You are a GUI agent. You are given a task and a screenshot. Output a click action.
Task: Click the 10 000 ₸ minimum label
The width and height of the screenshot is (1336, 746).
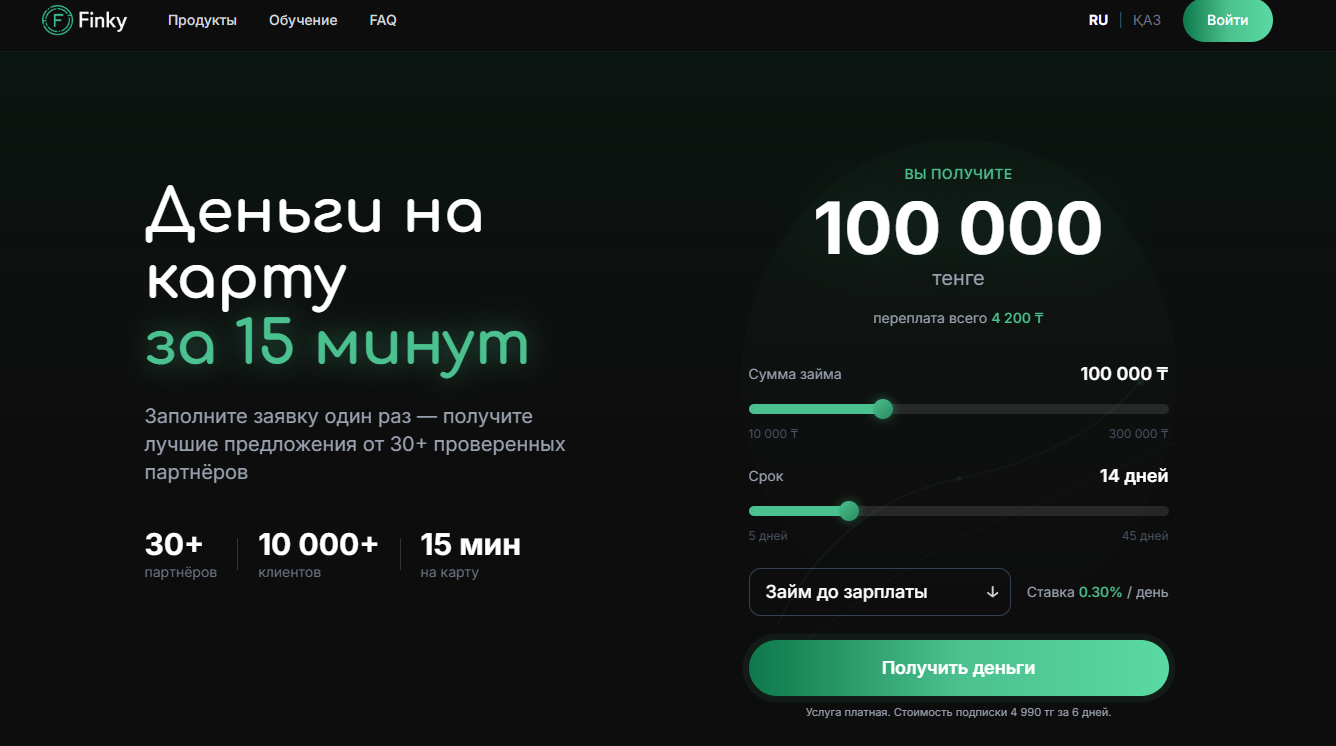coord(773,434)
